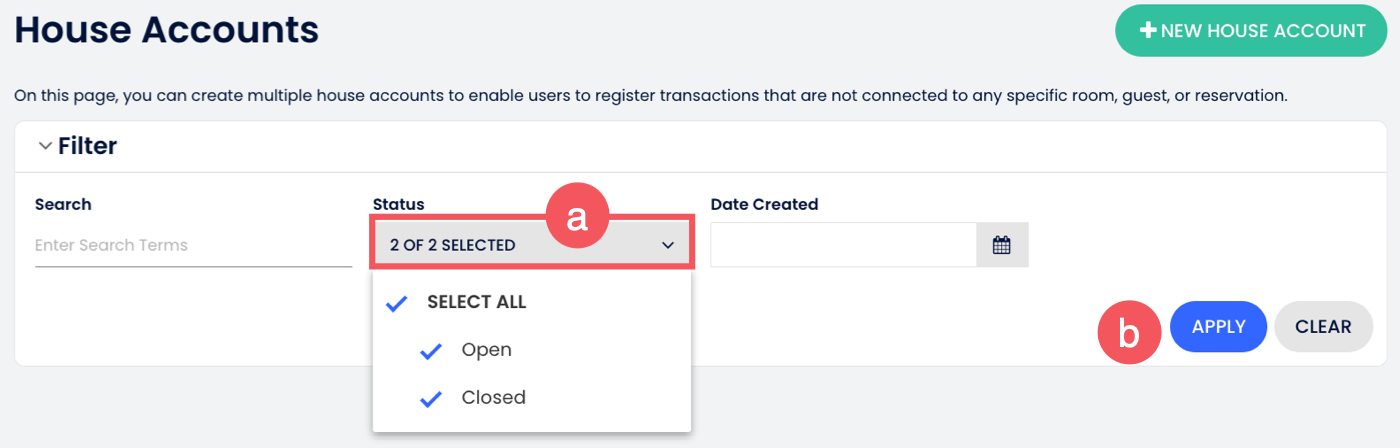Click the 'SELECT ALL' option label
The image size is (1400, 448).
click(476, 302)
